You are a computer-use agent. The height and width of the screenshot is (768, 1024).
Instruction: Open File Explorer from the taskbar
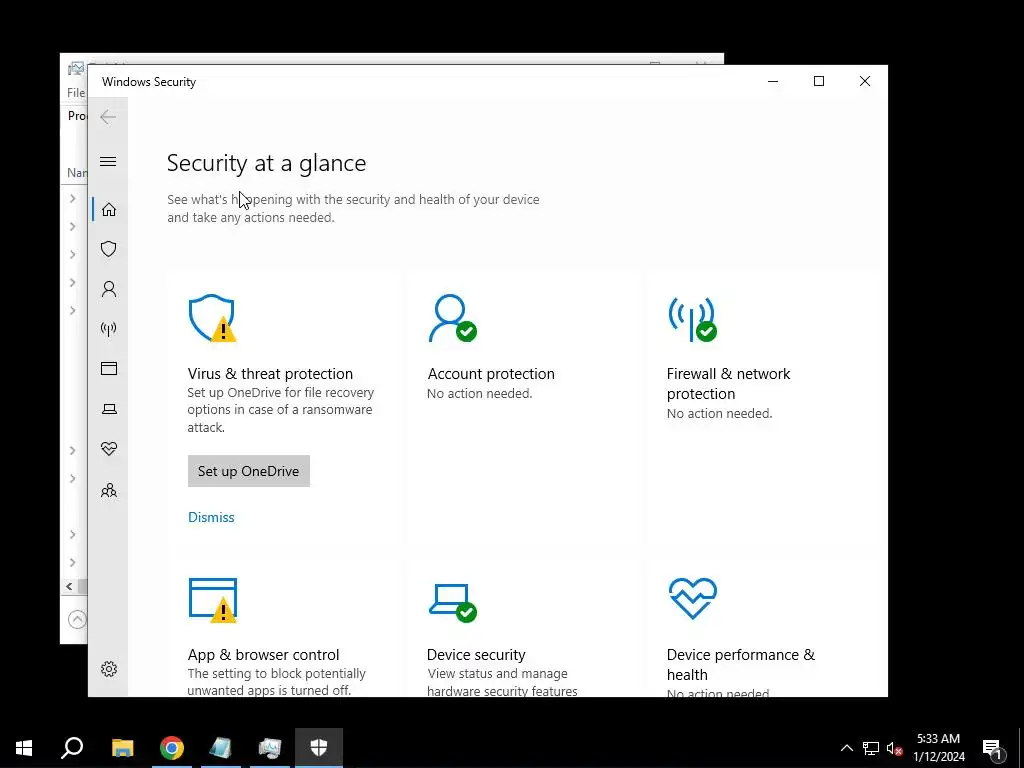click(122, 748)
